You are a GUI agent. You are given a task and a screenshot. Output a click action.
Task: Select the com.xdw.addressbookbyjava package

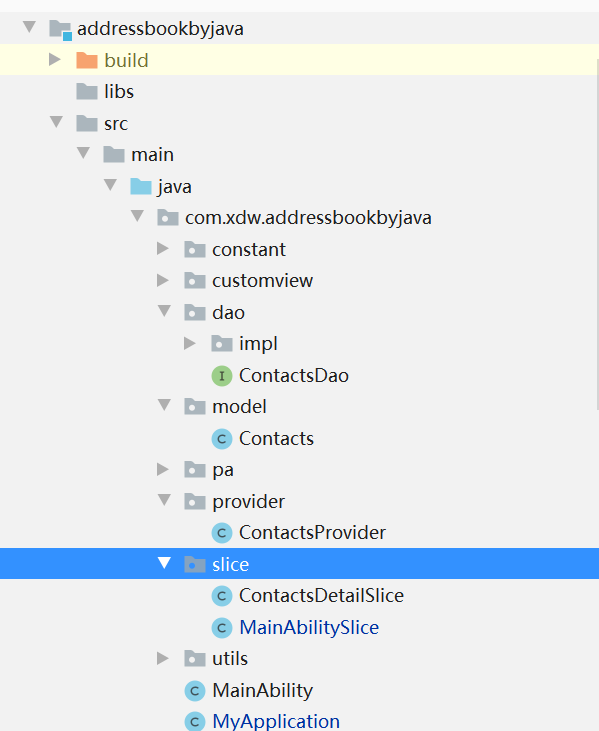tap(308, 218)
